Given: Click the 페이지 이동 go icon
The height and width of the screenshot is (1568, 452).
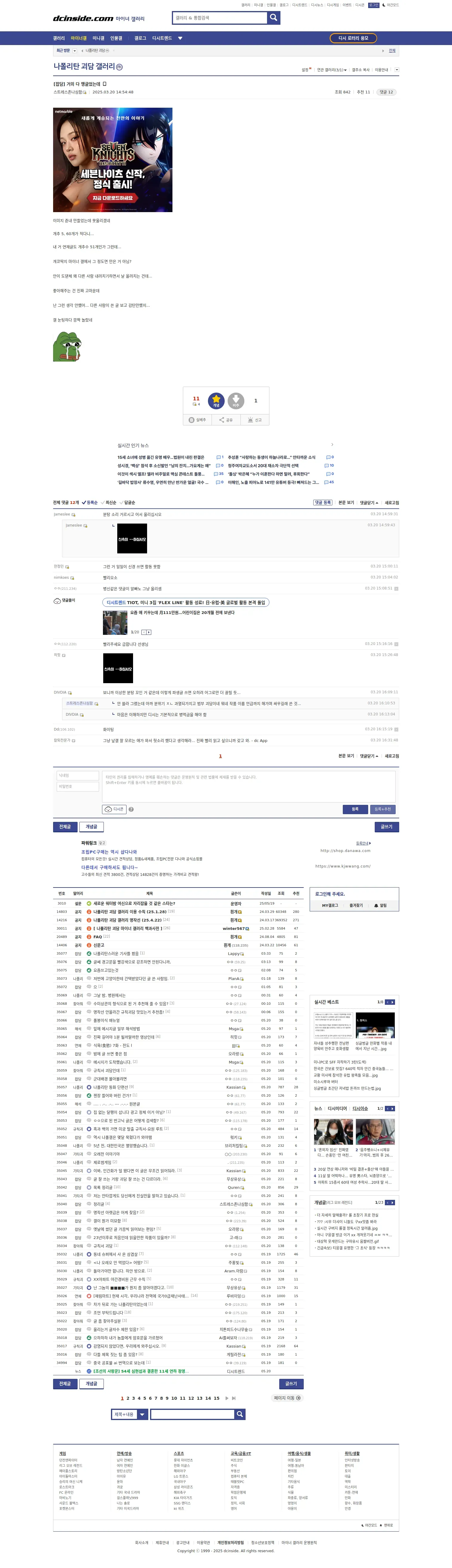Looking at the screenshot, I should coord(298,1398).
